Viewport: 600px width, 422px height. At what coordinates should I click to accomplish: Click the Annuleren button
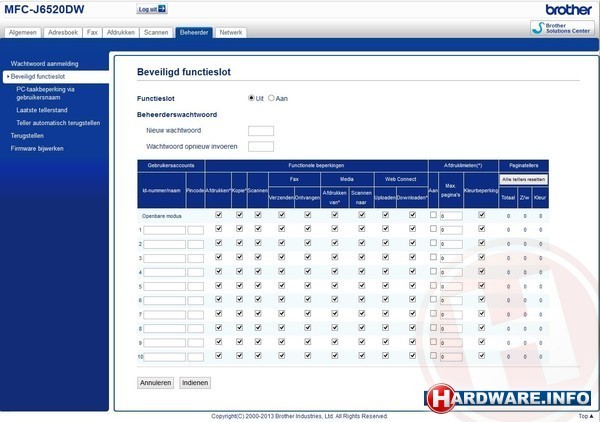click(x=156, y=383)
